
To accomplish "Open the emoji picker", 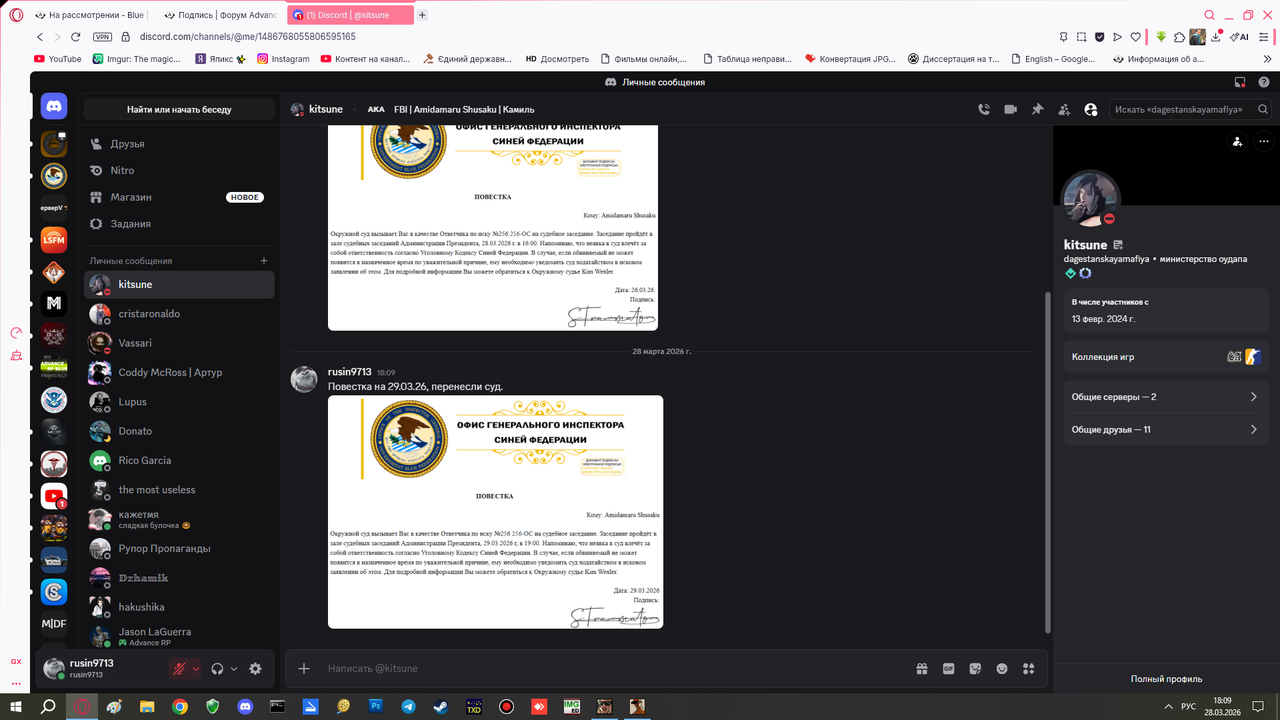I will coord(1002,668).
